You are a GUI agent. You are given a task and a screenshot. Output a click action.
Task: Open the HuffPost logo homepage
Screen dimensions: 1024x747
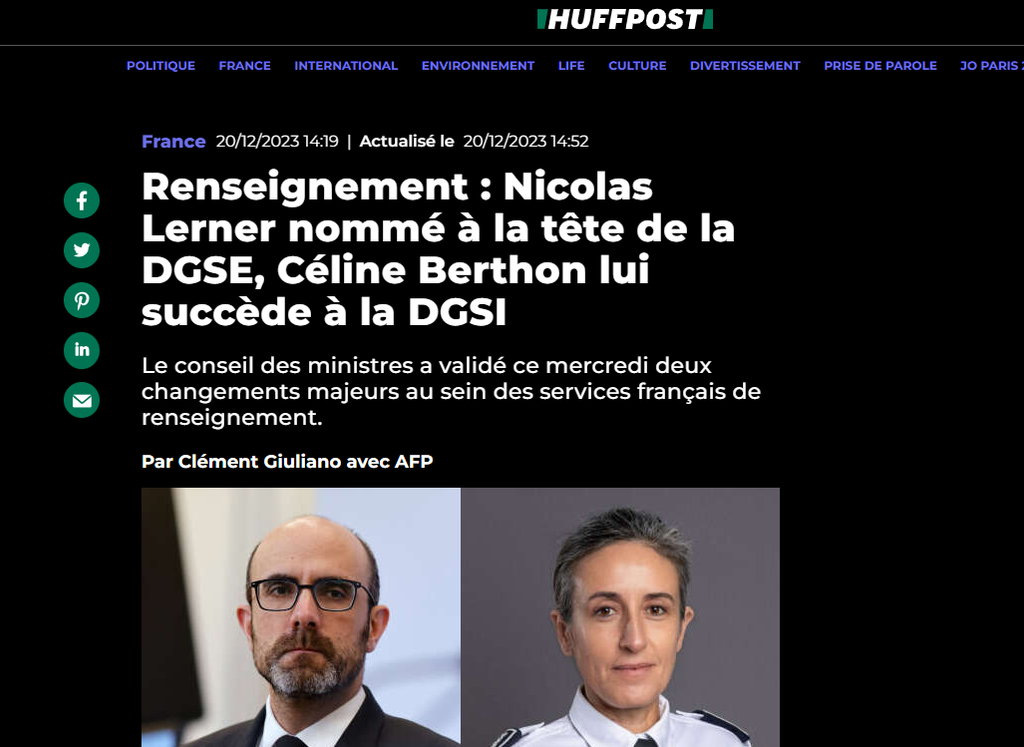point(625,20)
